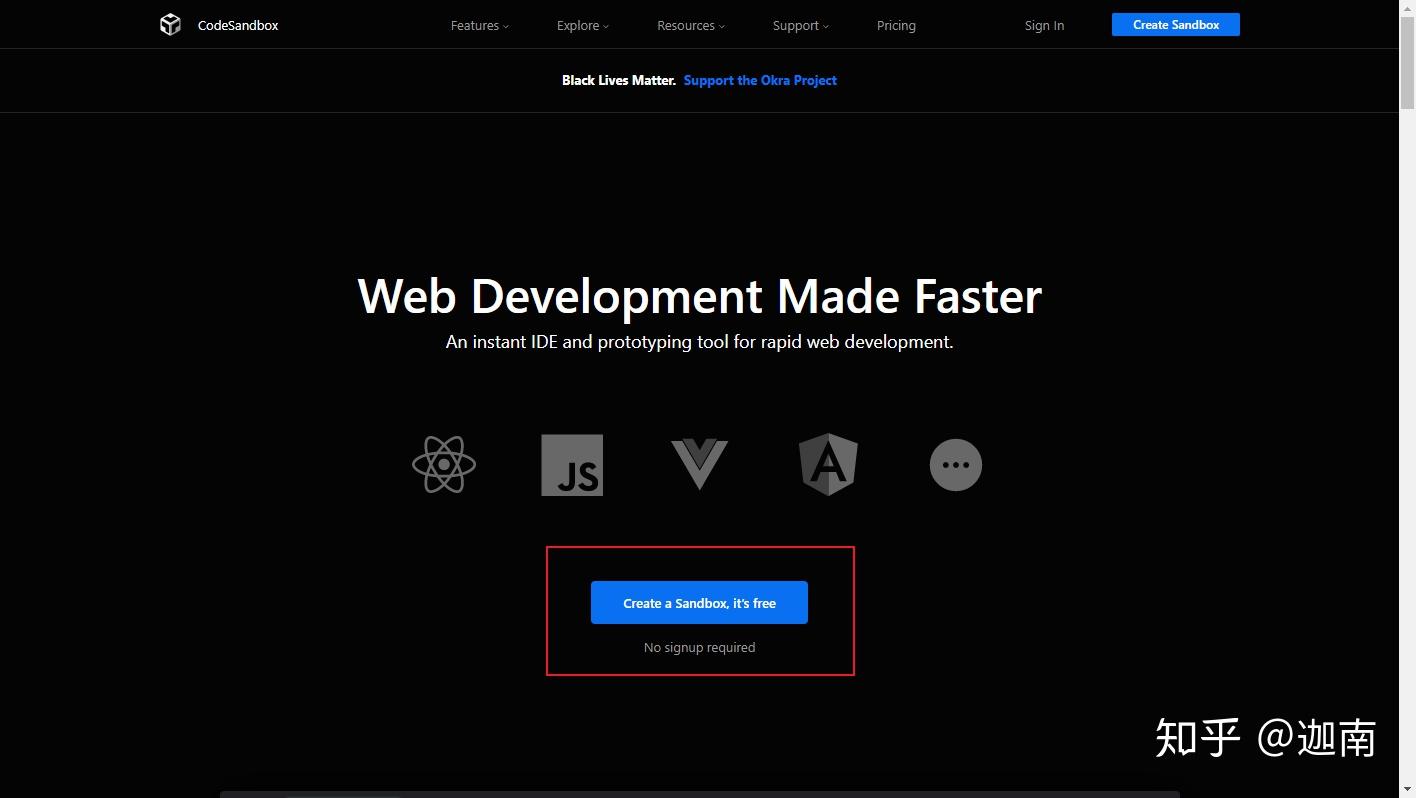Click the 'No signup required' text
The image size is (1416, 798).
point(699,648)
